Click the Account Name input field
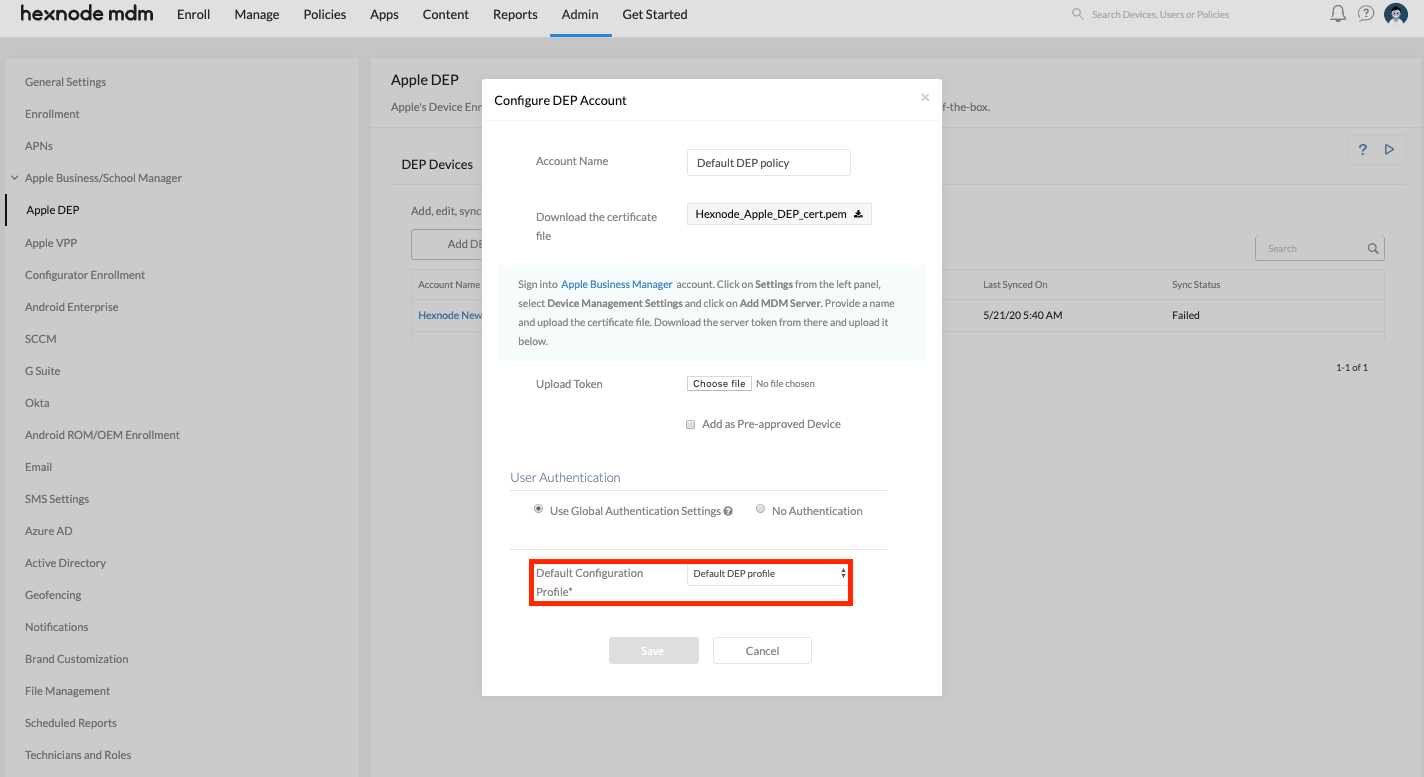This screenshot has width=1424, height=777. point(769,162)
